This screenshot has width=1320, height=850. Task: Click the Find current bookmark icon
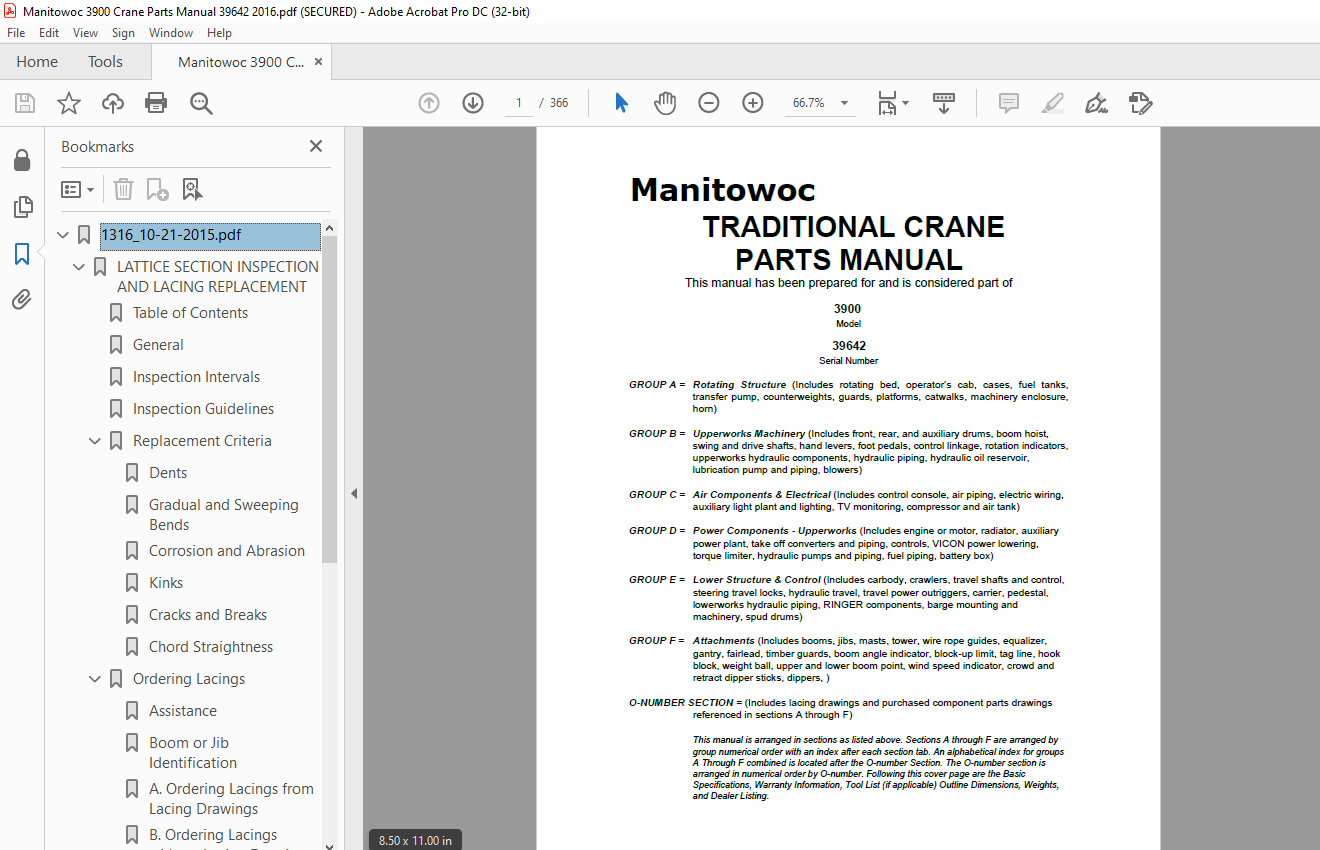pyautogui.click(x=192, y=189)
